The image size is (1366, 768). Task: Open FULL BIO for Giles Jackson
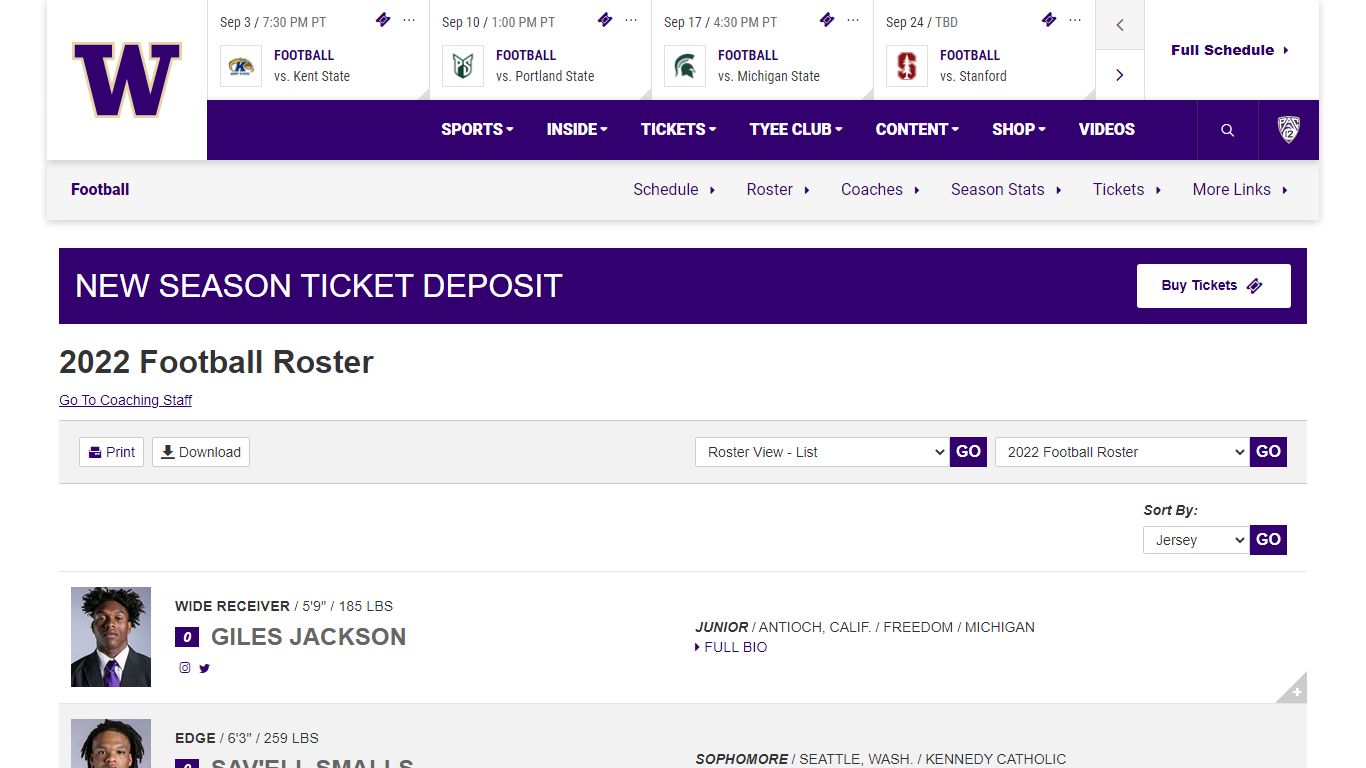click(x=731, y=647)
